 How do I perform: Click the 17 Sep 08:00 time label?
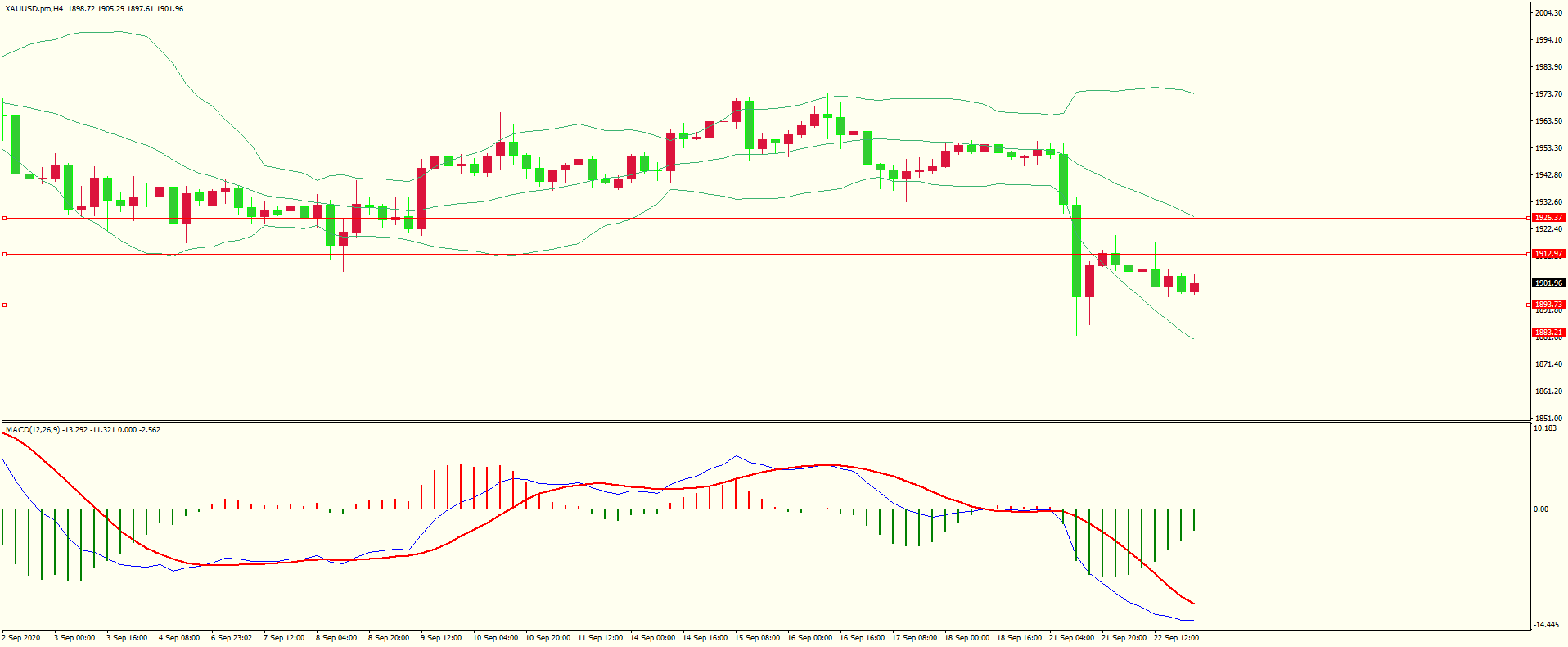coord(914,637)
